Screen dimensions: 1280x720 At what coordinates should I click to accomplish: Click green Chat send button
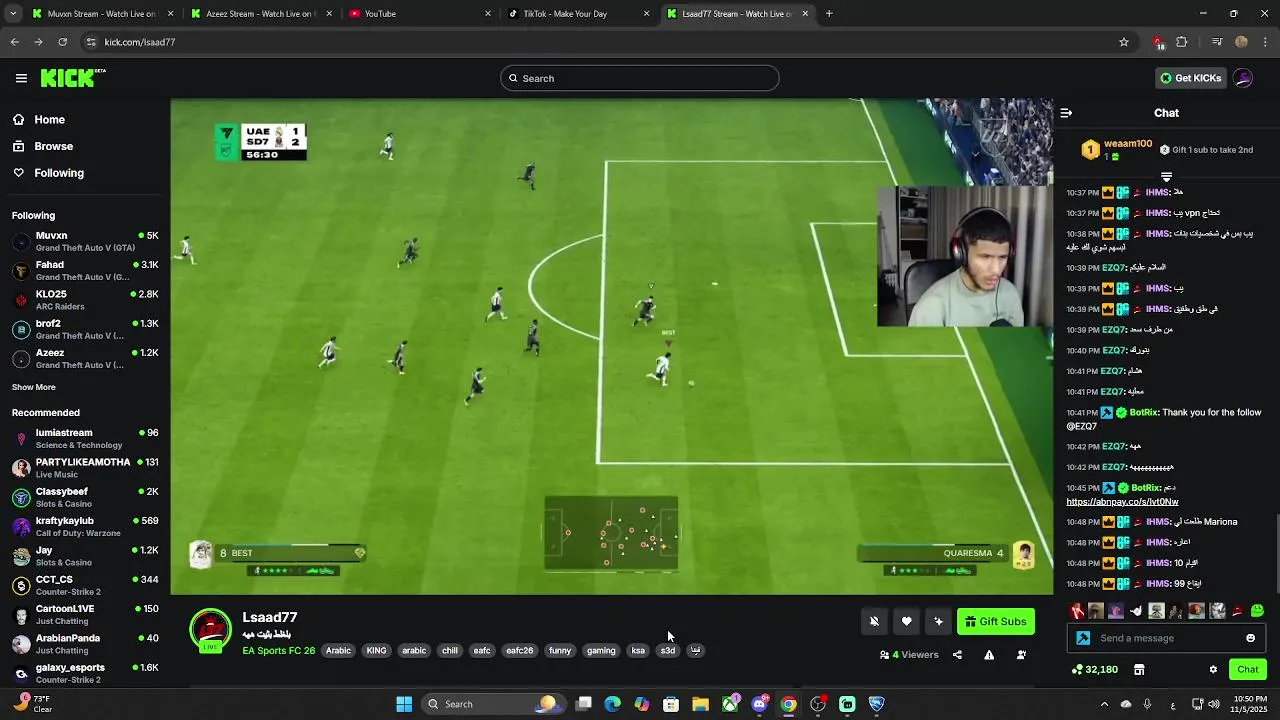point(1247,670)
